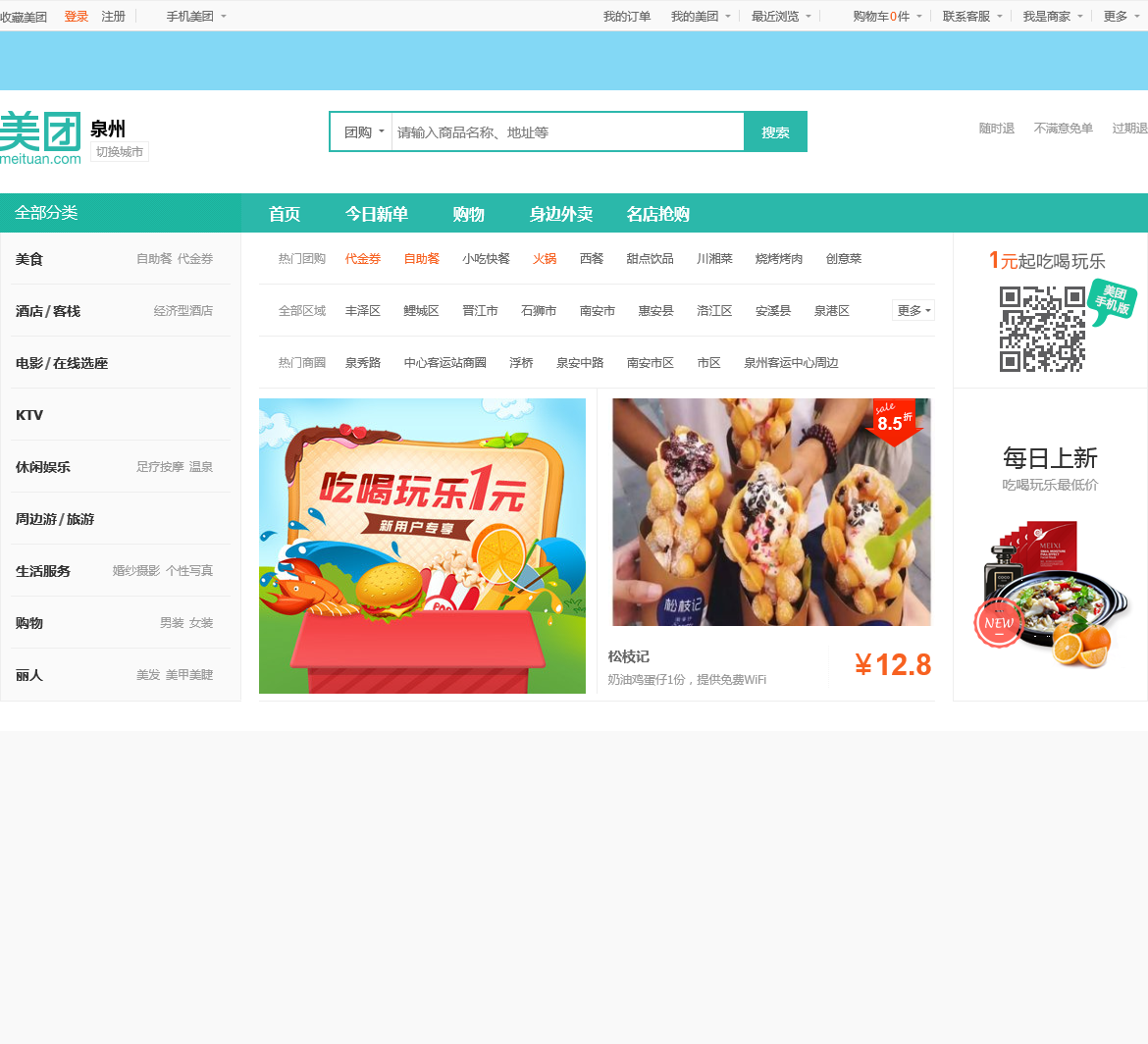
Task: Click the 注册 link
Action: click(114, 16)
